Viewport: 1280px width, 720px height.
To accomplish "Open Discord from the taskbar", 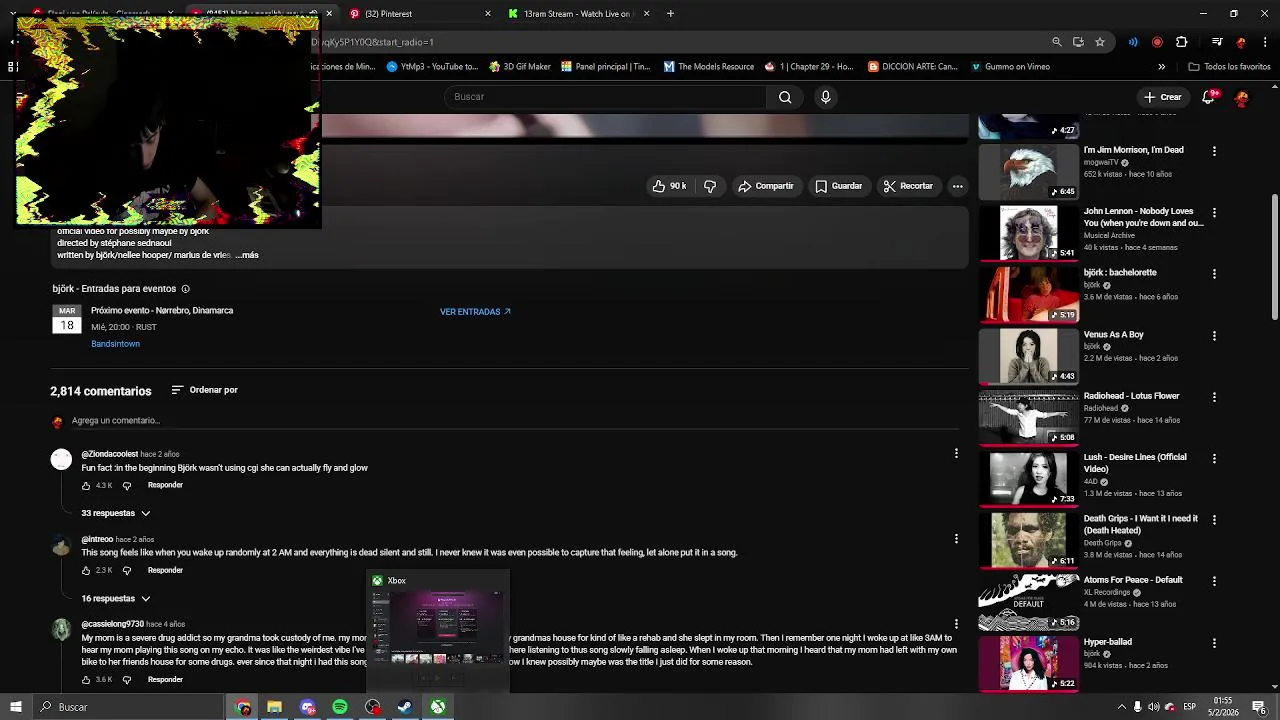I will click(x=308, y=707).
